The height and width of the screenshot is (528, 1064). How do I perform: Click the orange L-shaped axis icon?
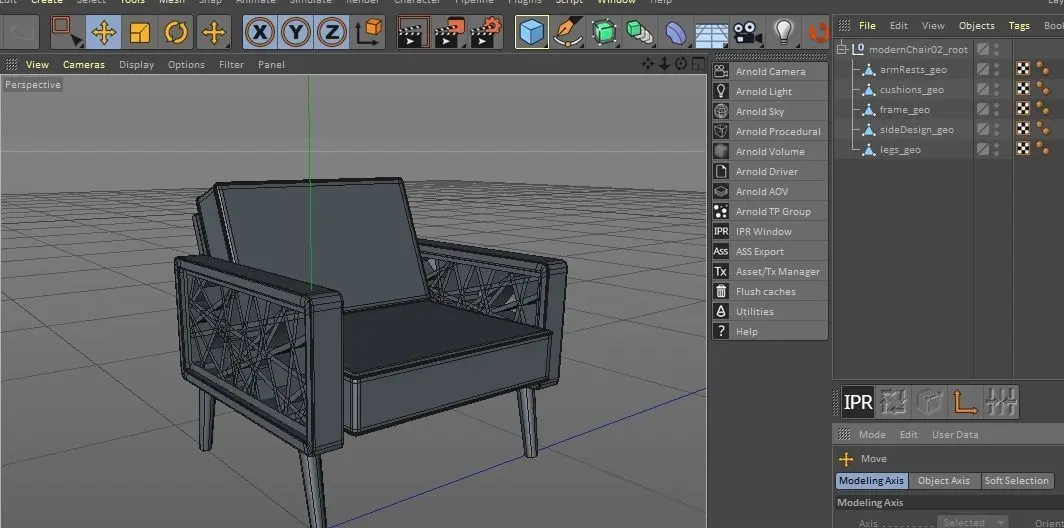coord(964,402)
